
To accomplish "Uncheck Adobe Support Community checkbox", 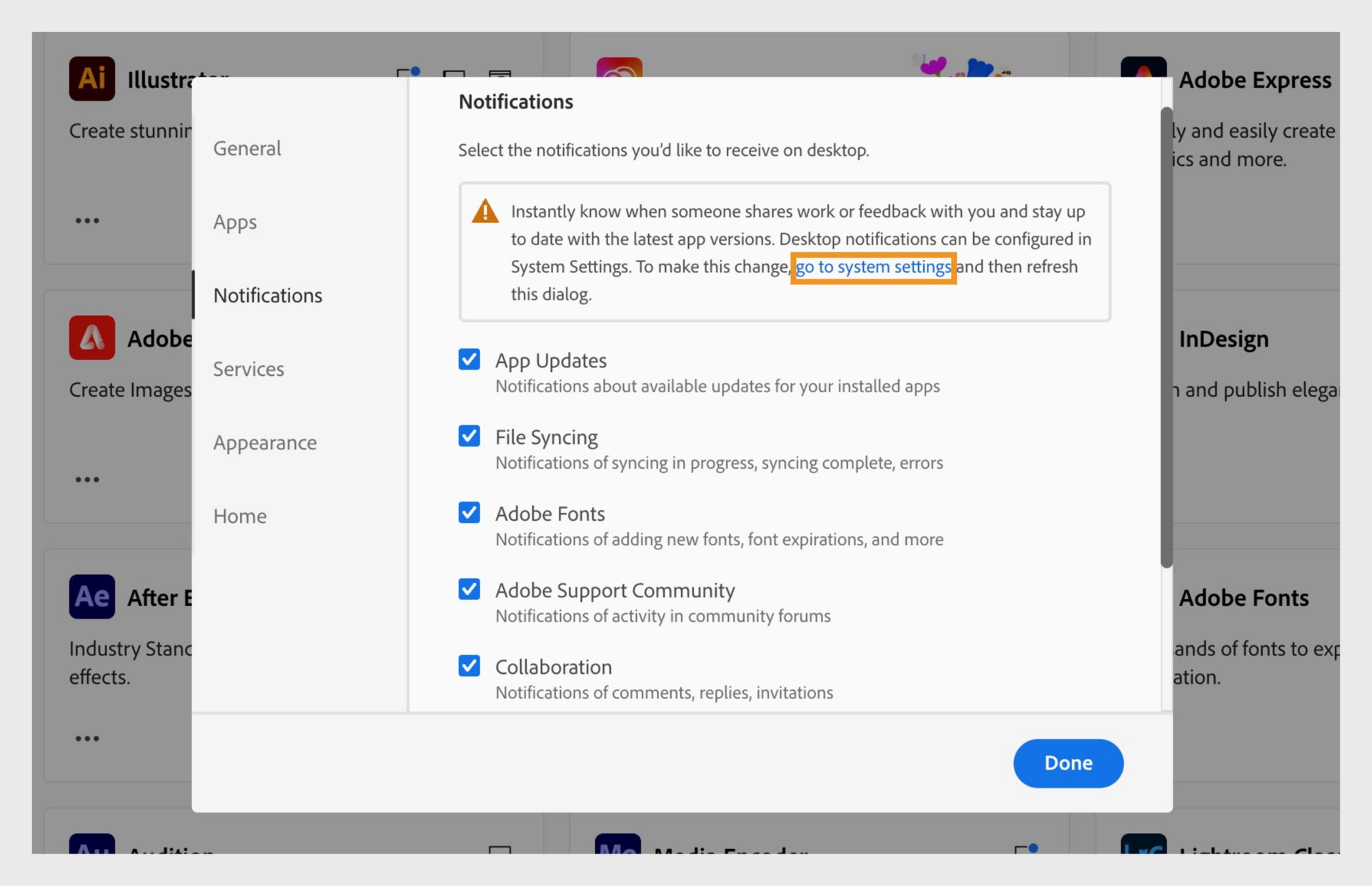I will click(469, 589).
